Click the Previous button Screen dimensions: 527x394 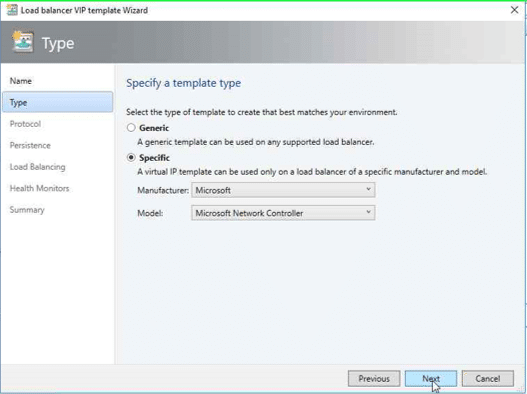coord(374,379)
